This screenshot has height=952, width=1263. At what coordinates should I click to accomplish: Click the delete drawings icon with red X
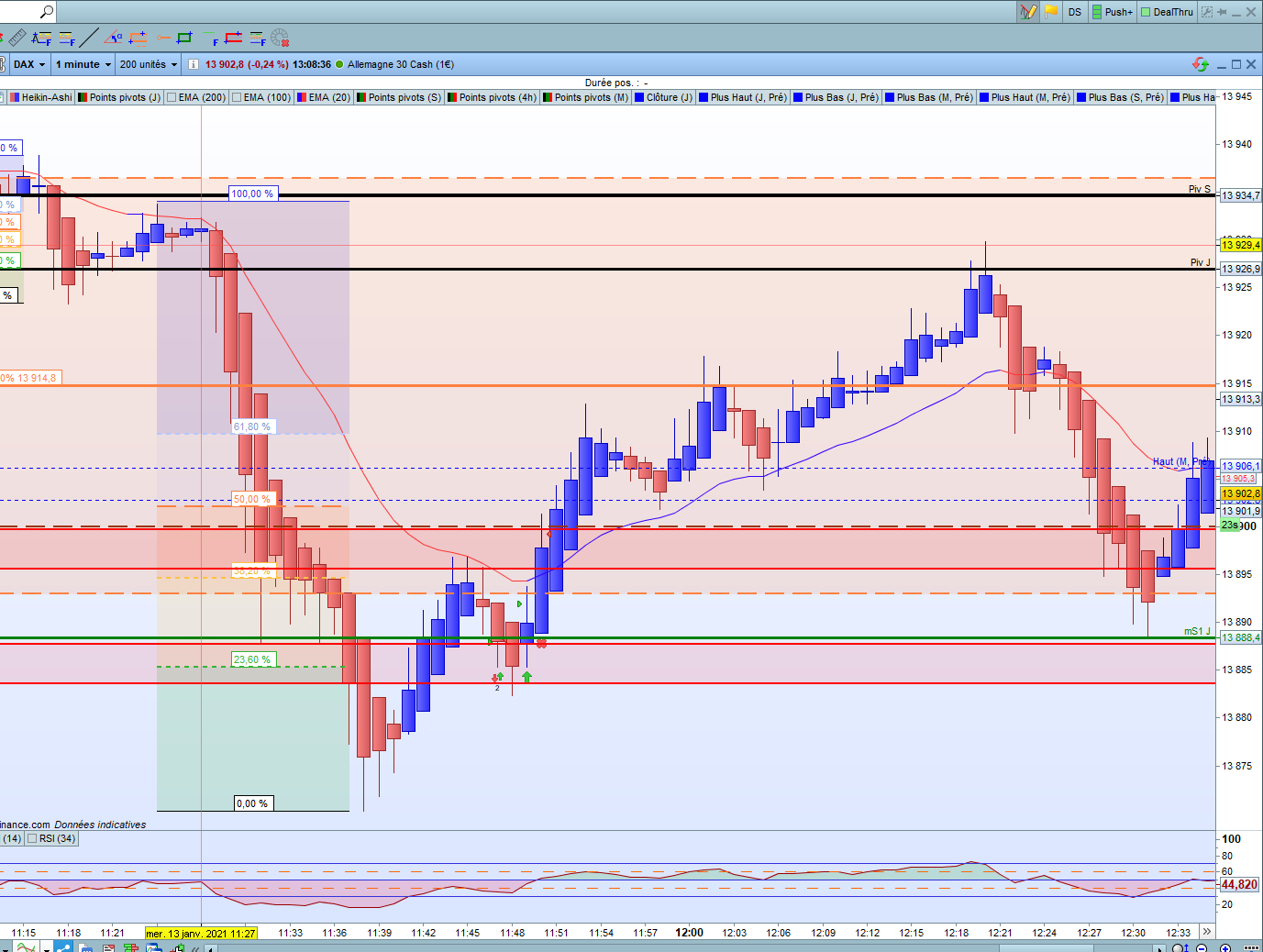tap(280, 39)
